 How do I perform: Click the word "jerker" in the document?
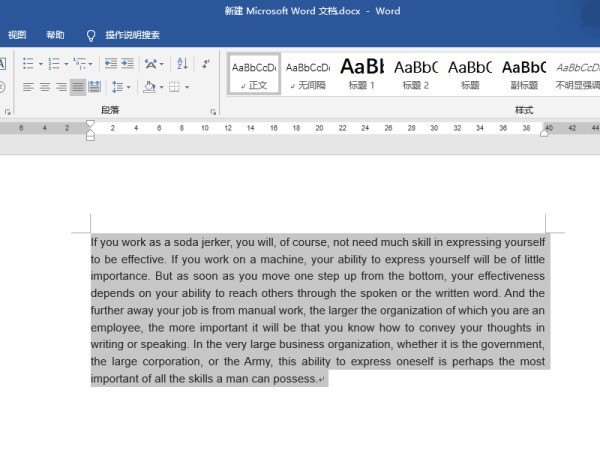pos(216,242)
